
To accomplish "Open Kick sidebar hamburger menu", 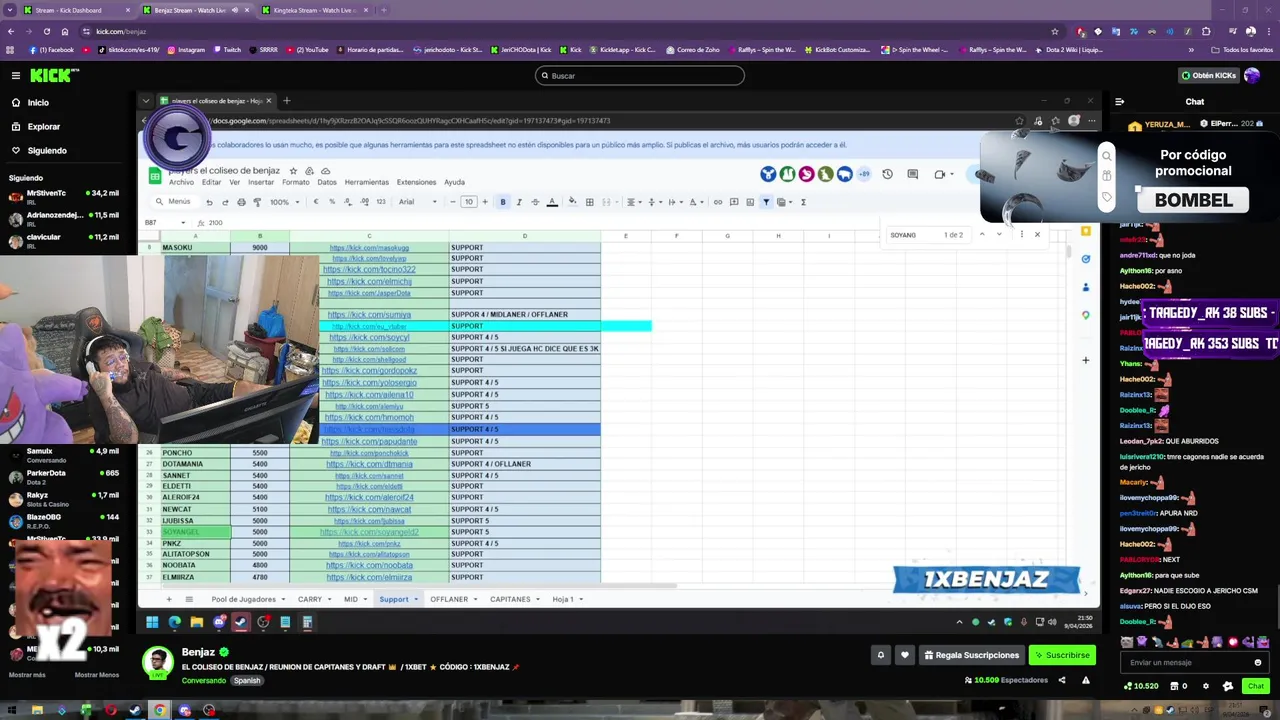I will coord(15,75).
